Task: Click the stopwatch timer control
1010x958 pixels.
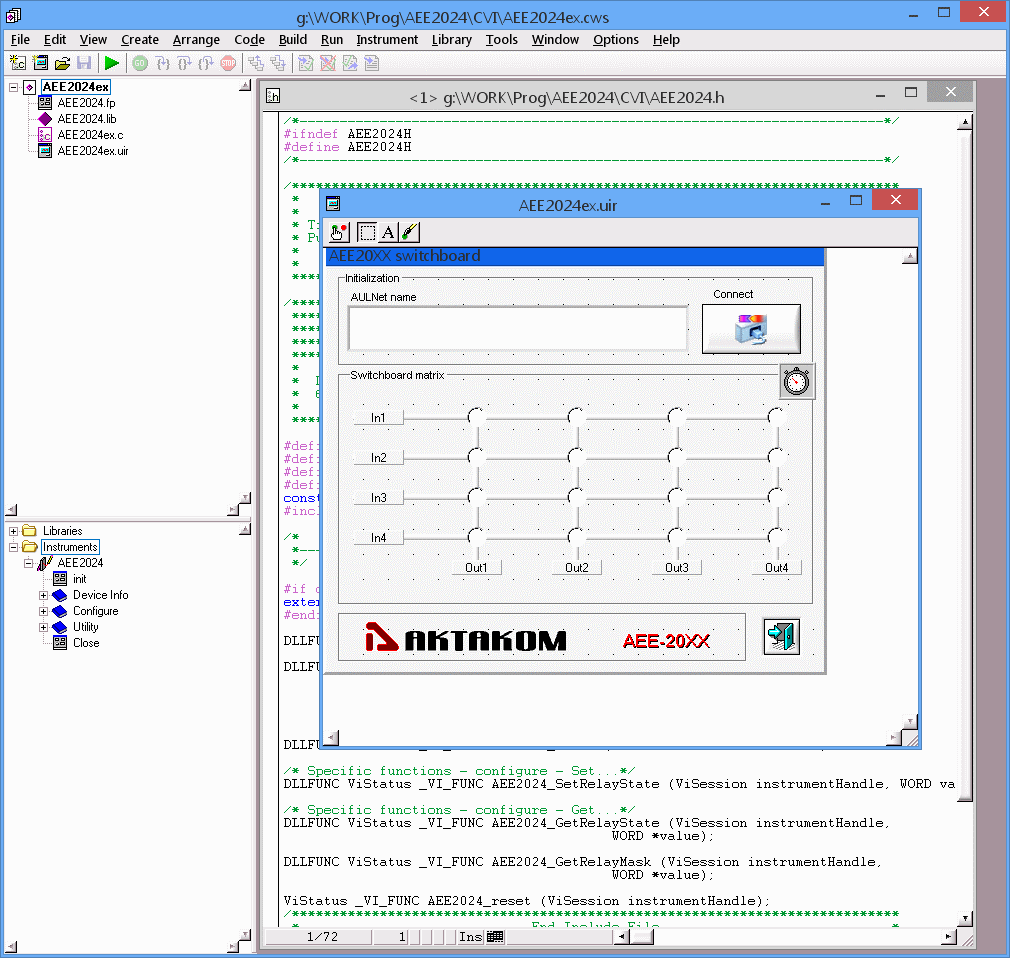Action: point(797,381)
